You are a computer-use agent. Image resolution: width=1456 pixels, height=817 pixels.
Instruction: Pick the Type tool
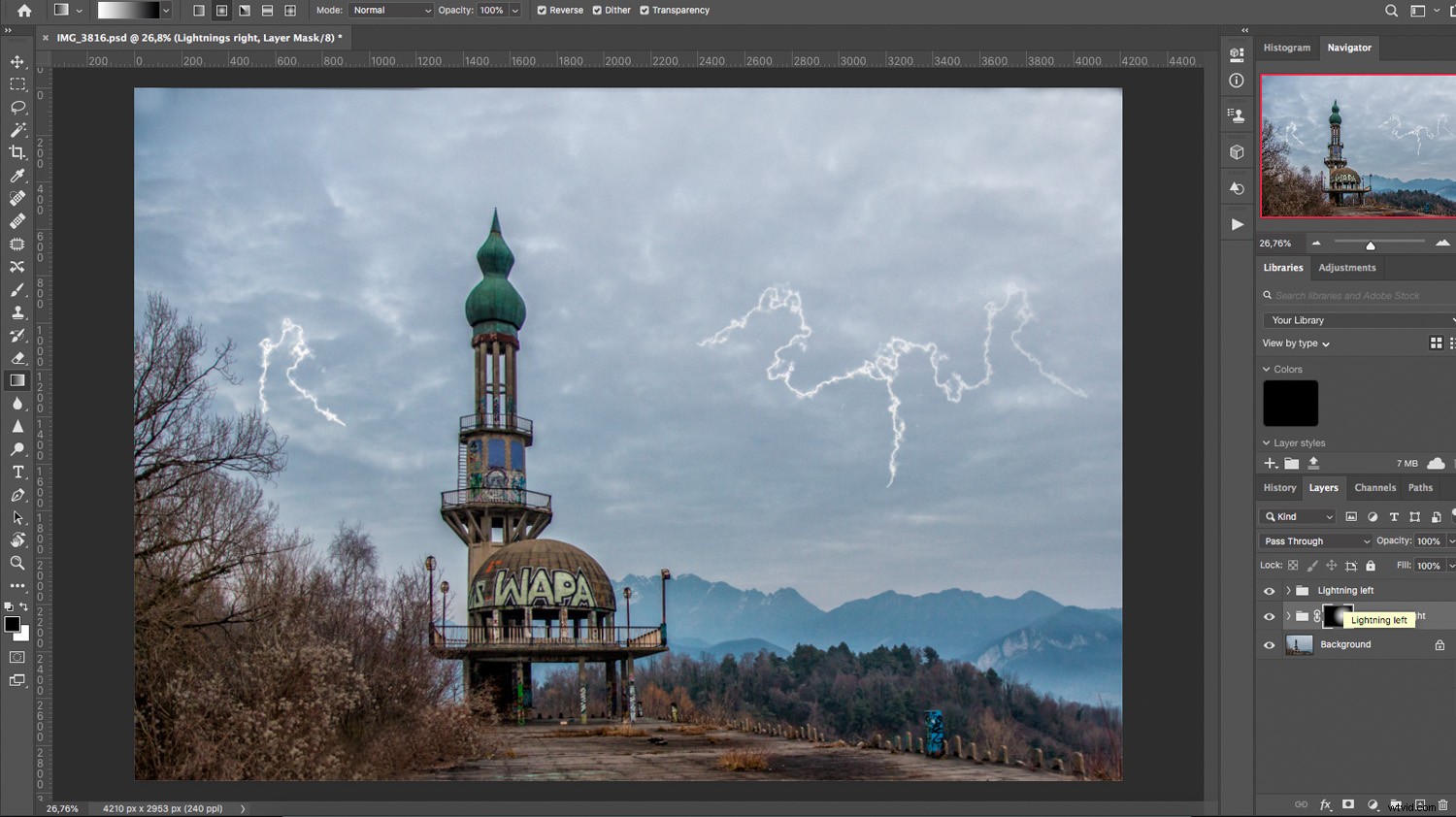[x=17, y=472]
